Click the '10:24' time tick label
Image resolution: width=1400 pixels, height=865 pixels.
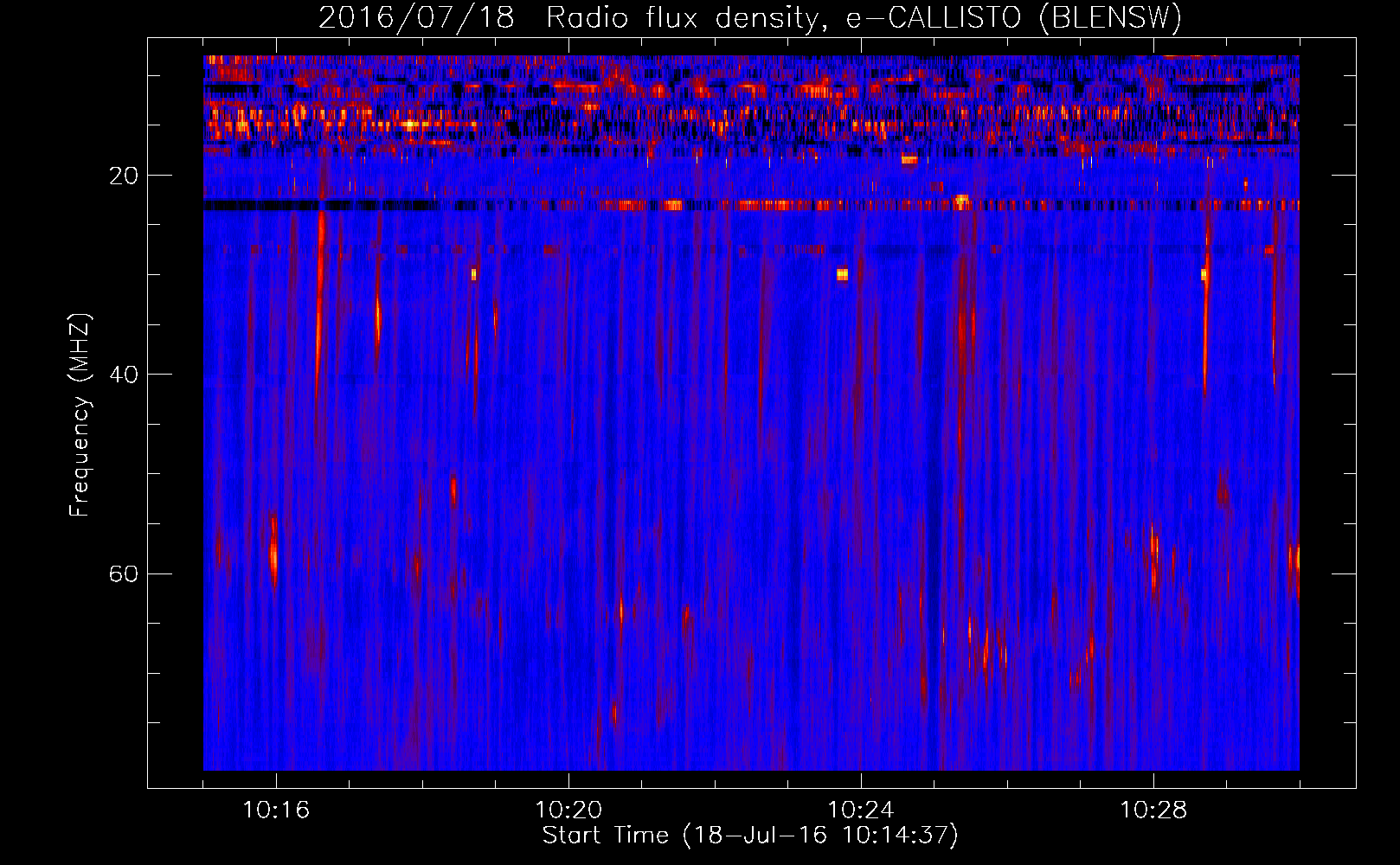coord(861,811)
